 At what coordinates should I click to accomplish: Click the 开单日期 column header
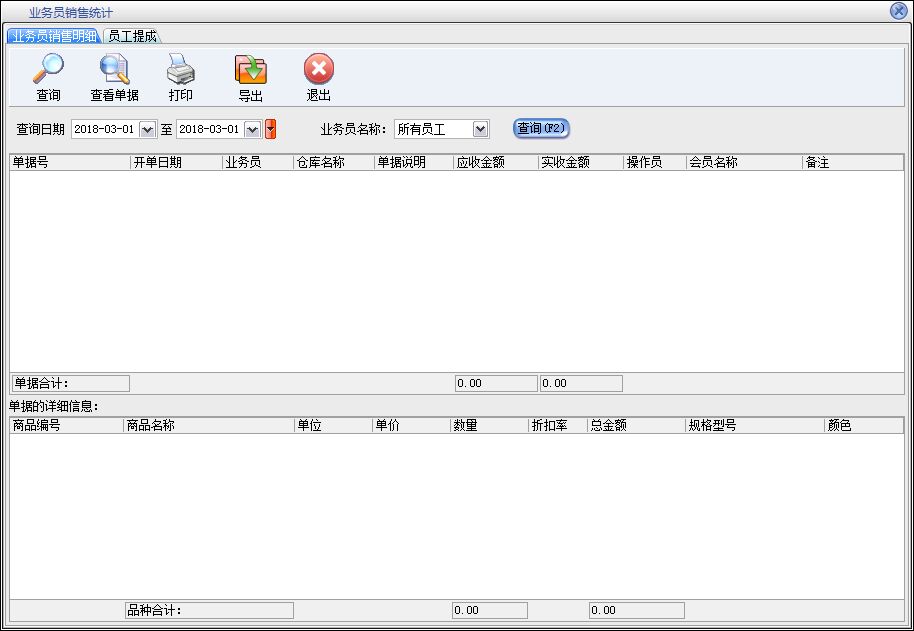coord(176,162)
